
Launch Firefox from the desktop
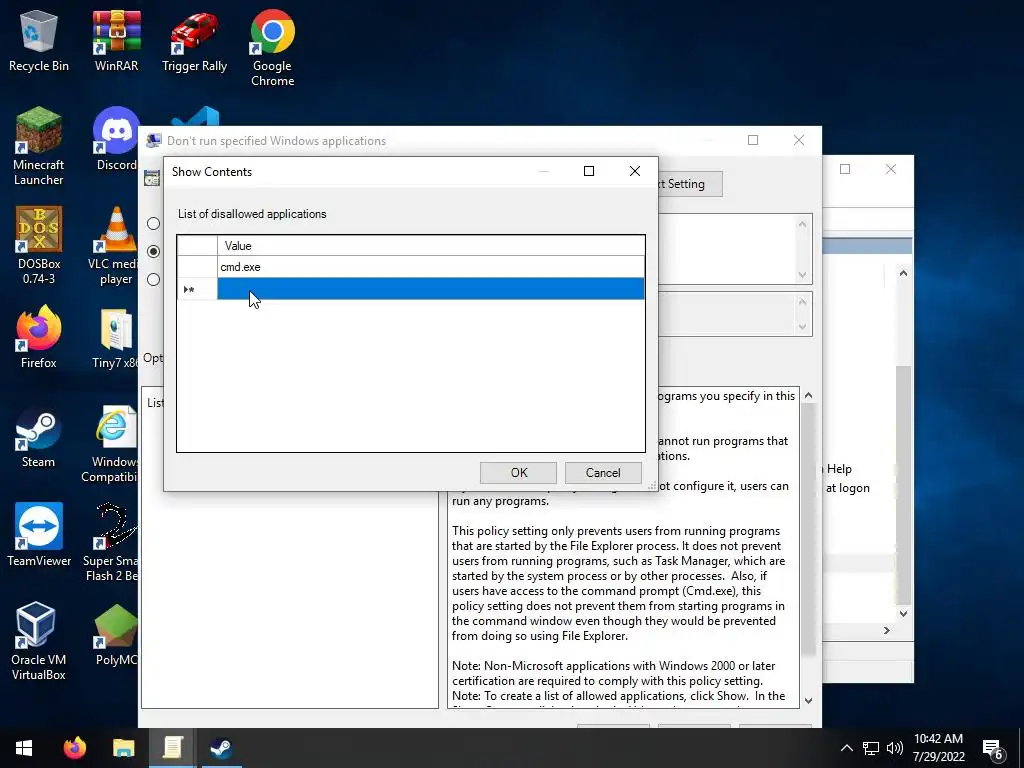39,338
